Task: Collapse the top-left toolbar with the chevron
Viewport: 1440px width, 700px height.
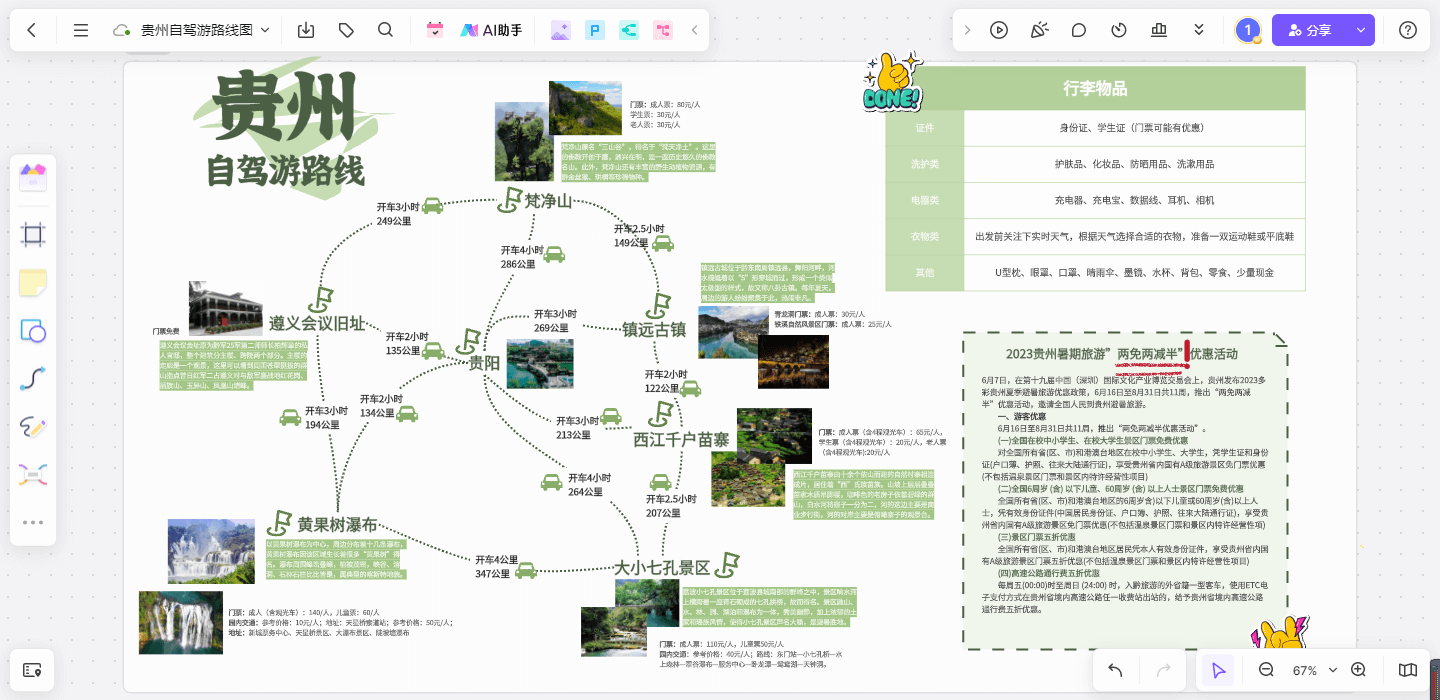Action: (695, 30)
